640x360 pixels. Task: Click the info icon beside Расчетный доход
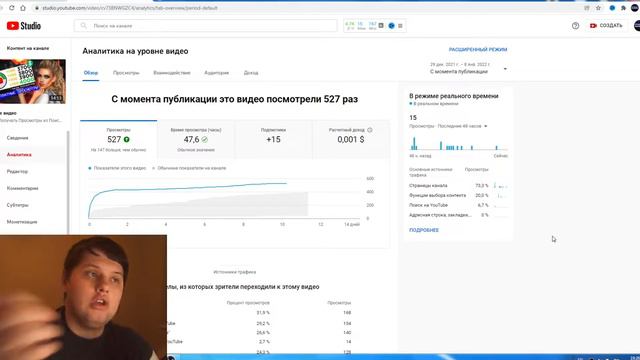tap(370, 130)
